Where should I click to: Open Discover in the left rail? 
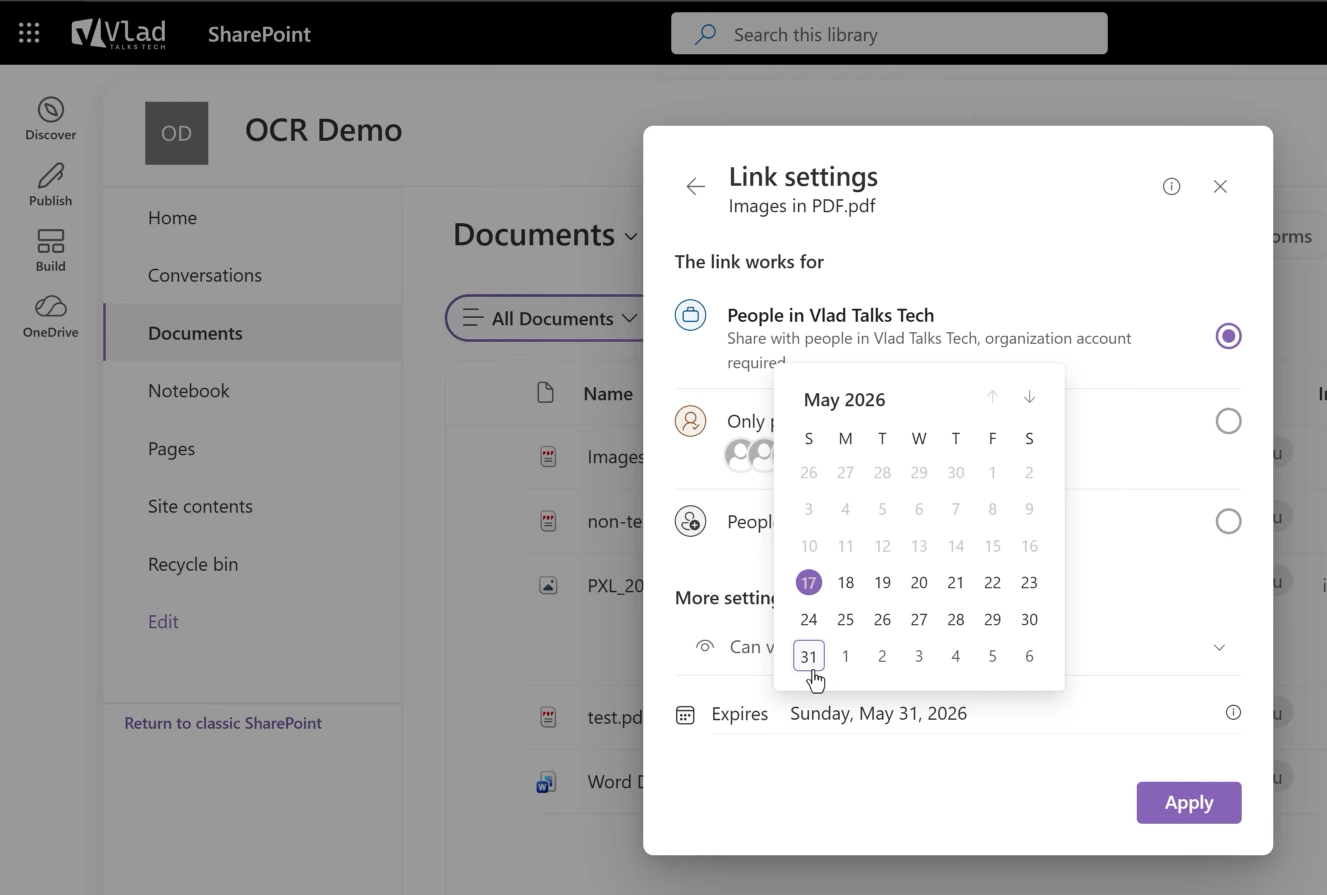(x=51, y=119)
